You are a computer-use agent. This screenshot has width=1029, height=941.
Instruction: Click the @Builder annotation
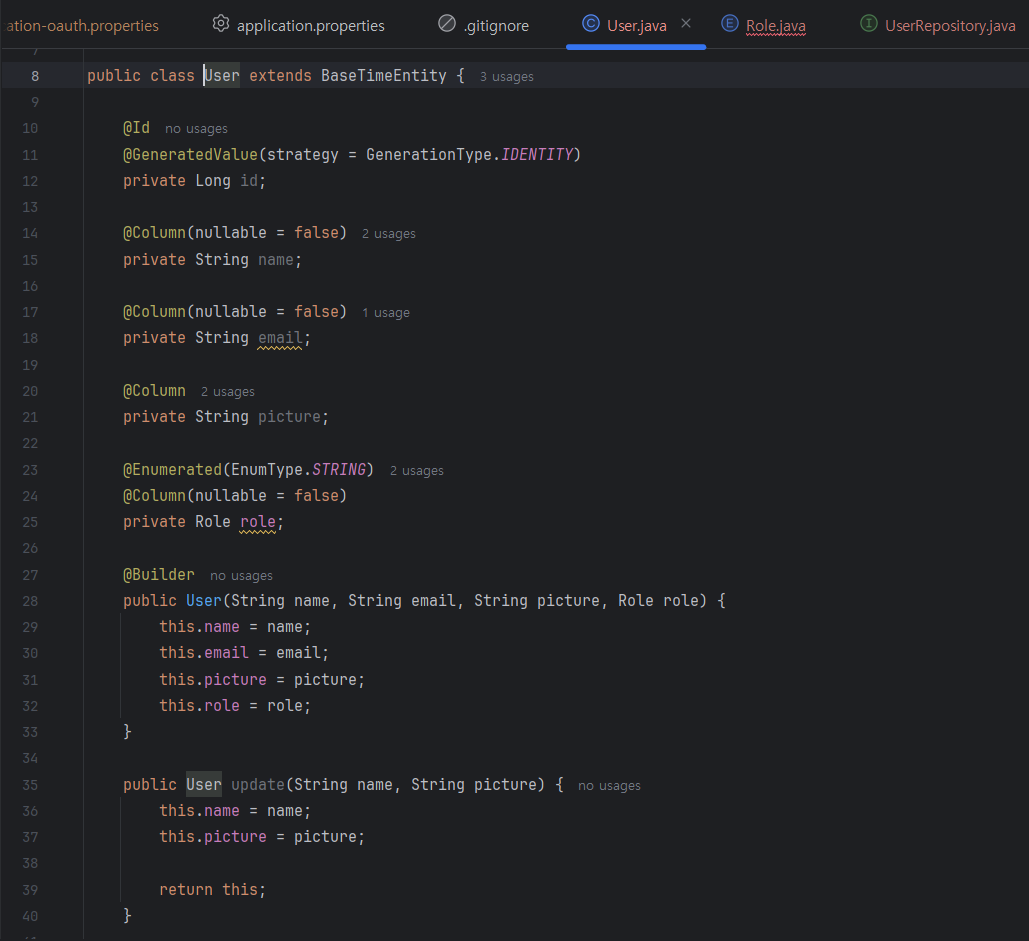[159, 574]
